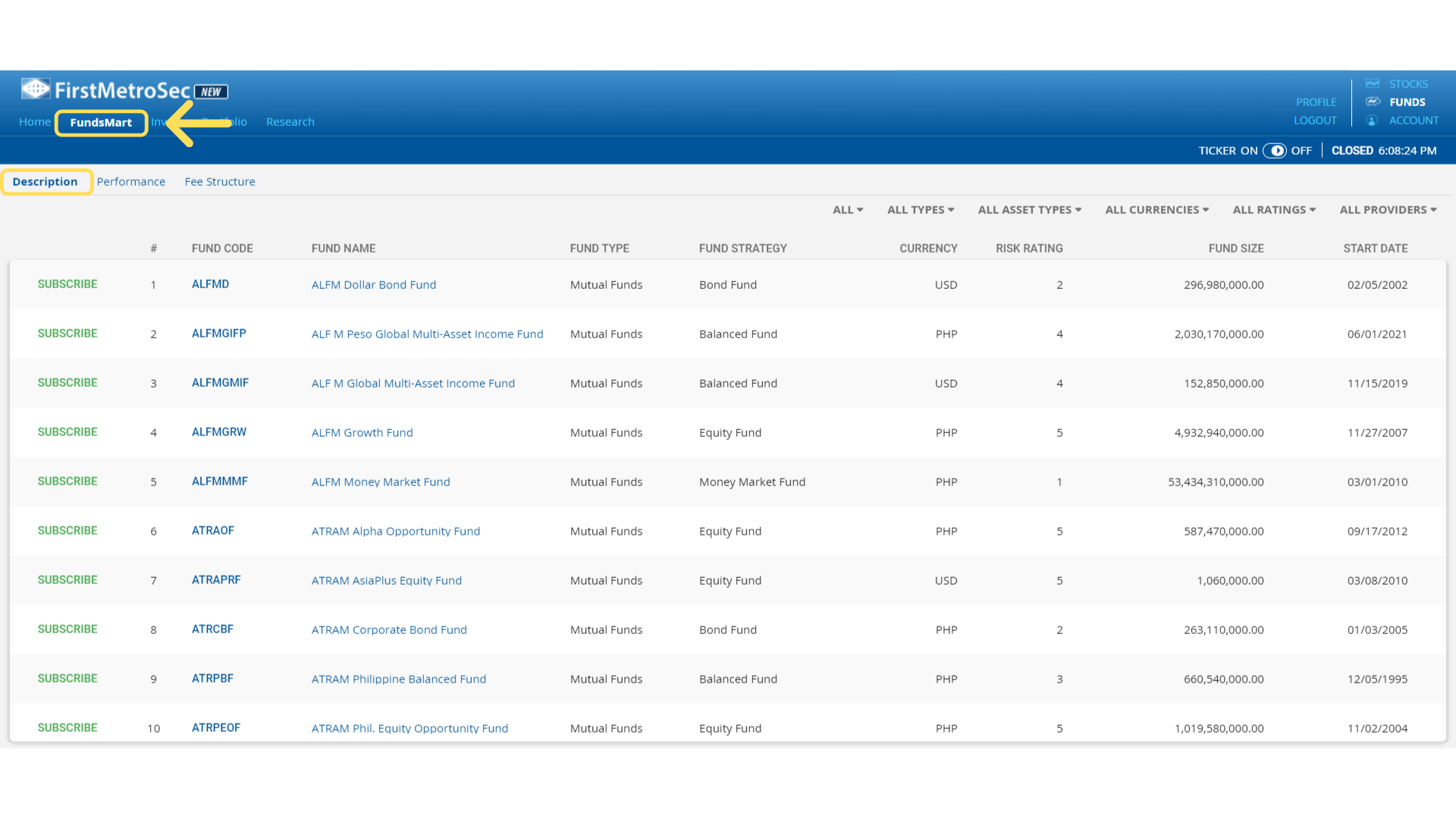Open the Funds section icon

(x=1373, y=102)
